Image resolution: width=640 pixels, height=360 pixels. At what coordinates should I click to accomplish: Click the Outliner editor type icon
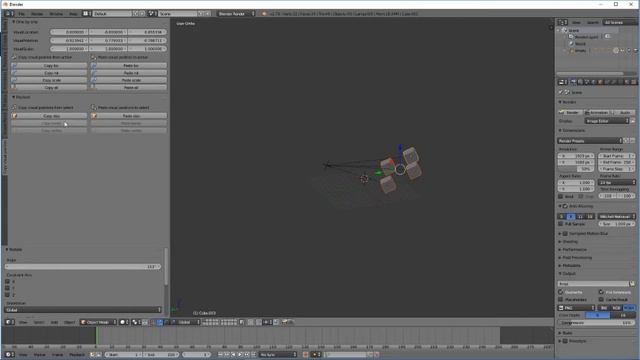[562, 22]
